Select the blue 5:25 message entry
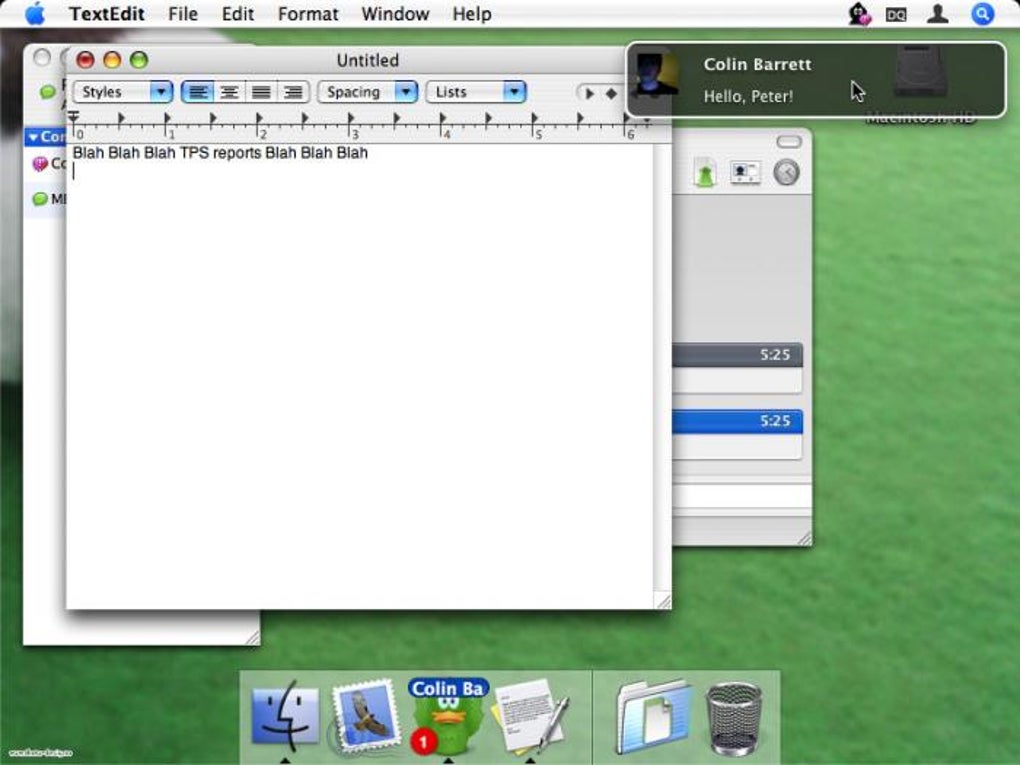 coord(737,422)
